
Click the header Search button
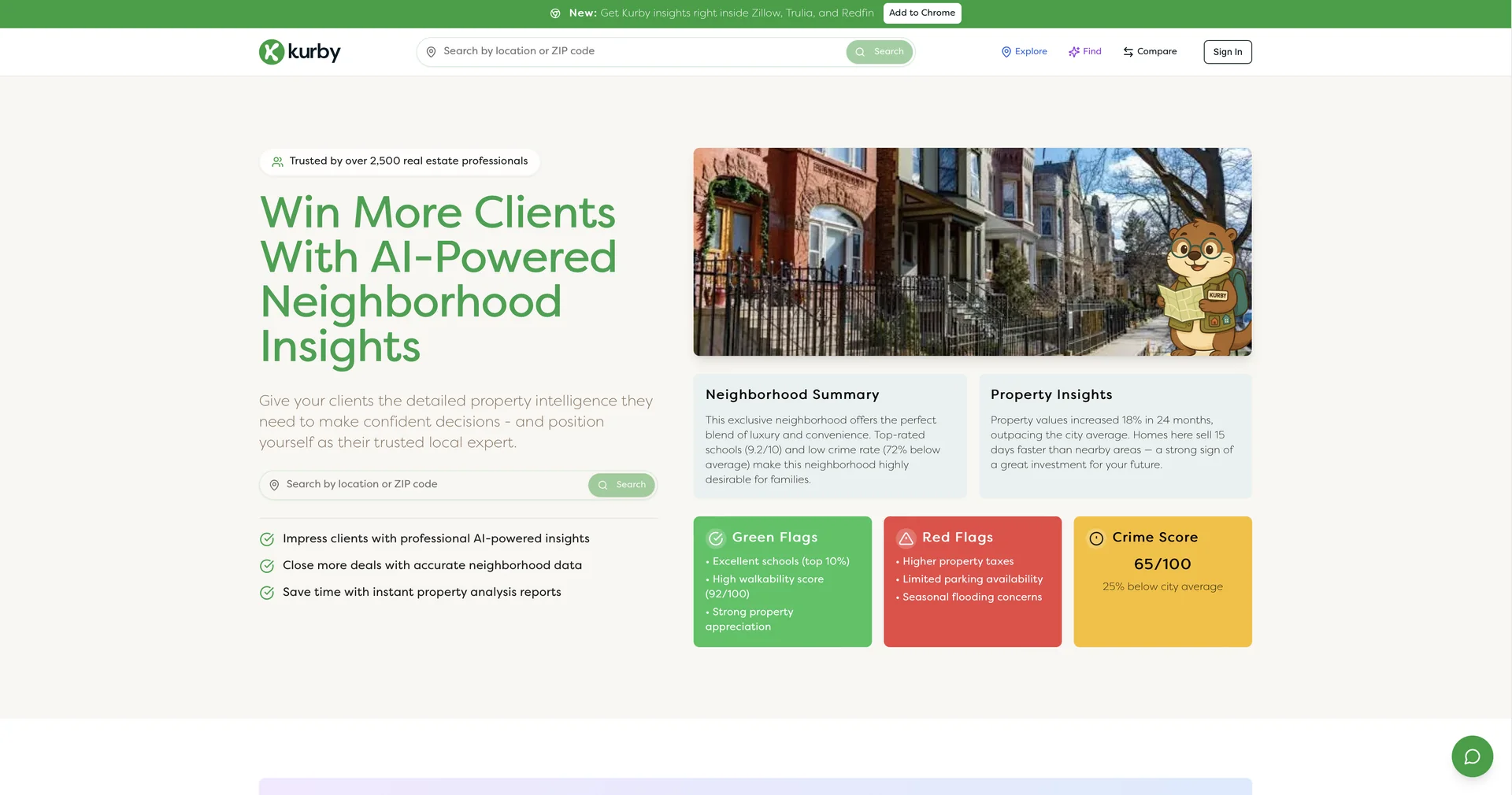(880, 52)
